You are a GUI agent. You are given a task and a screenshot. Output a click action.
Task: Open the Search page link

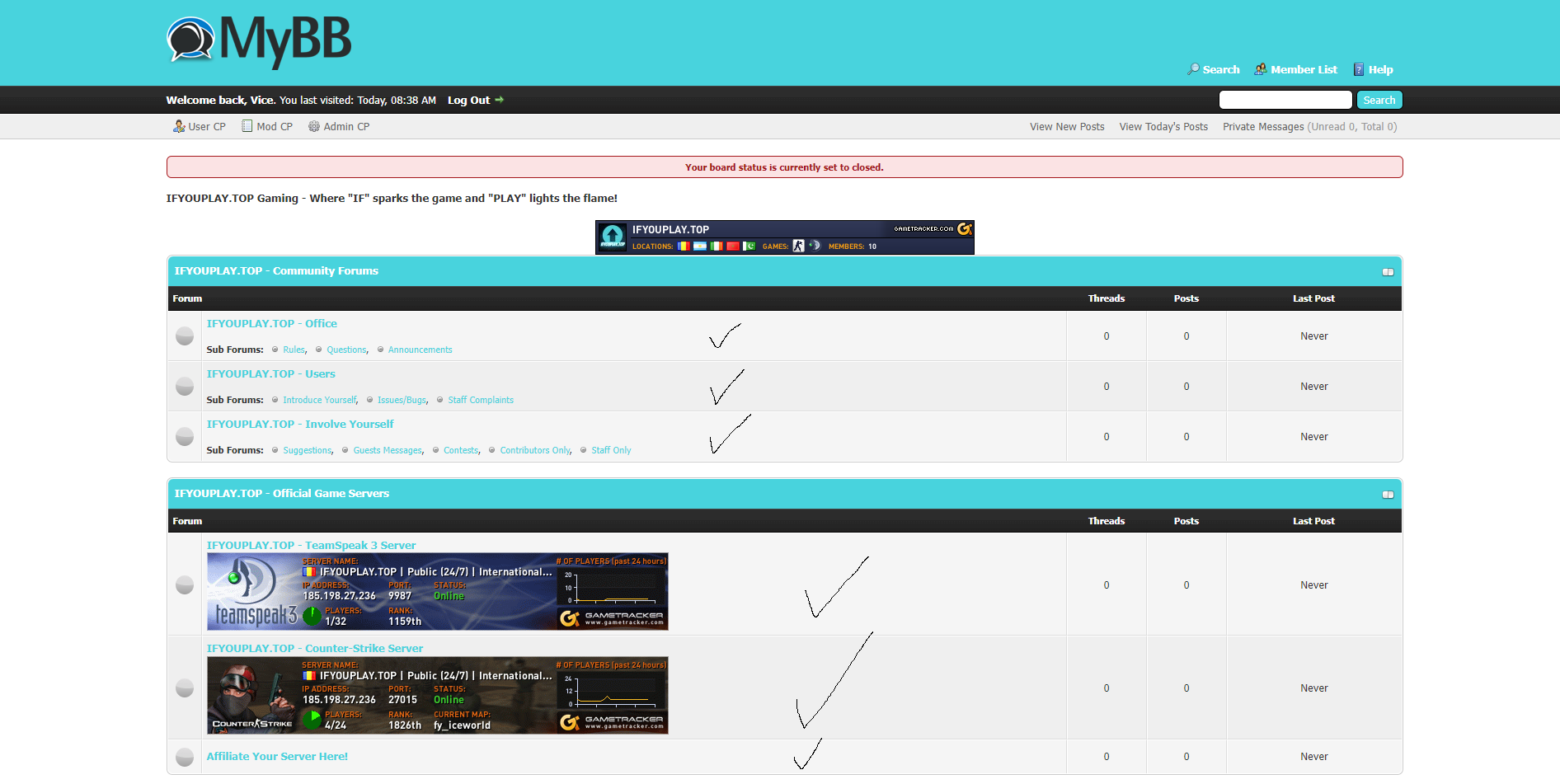(1221, 70)
